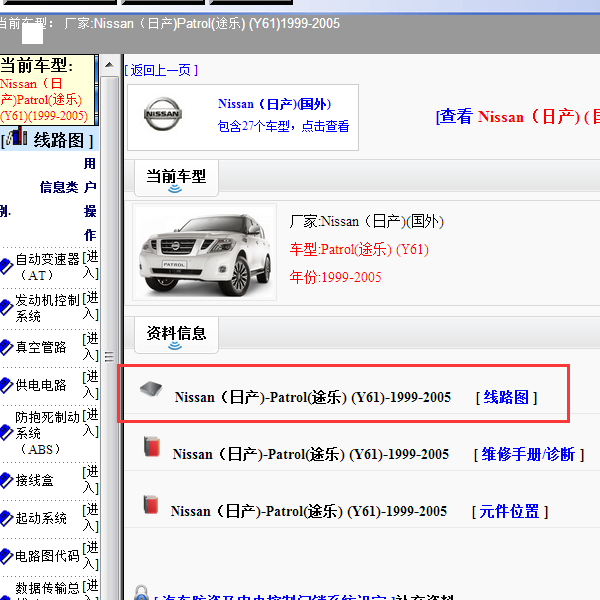The image size is (600, 600).
Task: Enter 防抱死制动系统 via 进入 link
Action: [x=91, y=423]
